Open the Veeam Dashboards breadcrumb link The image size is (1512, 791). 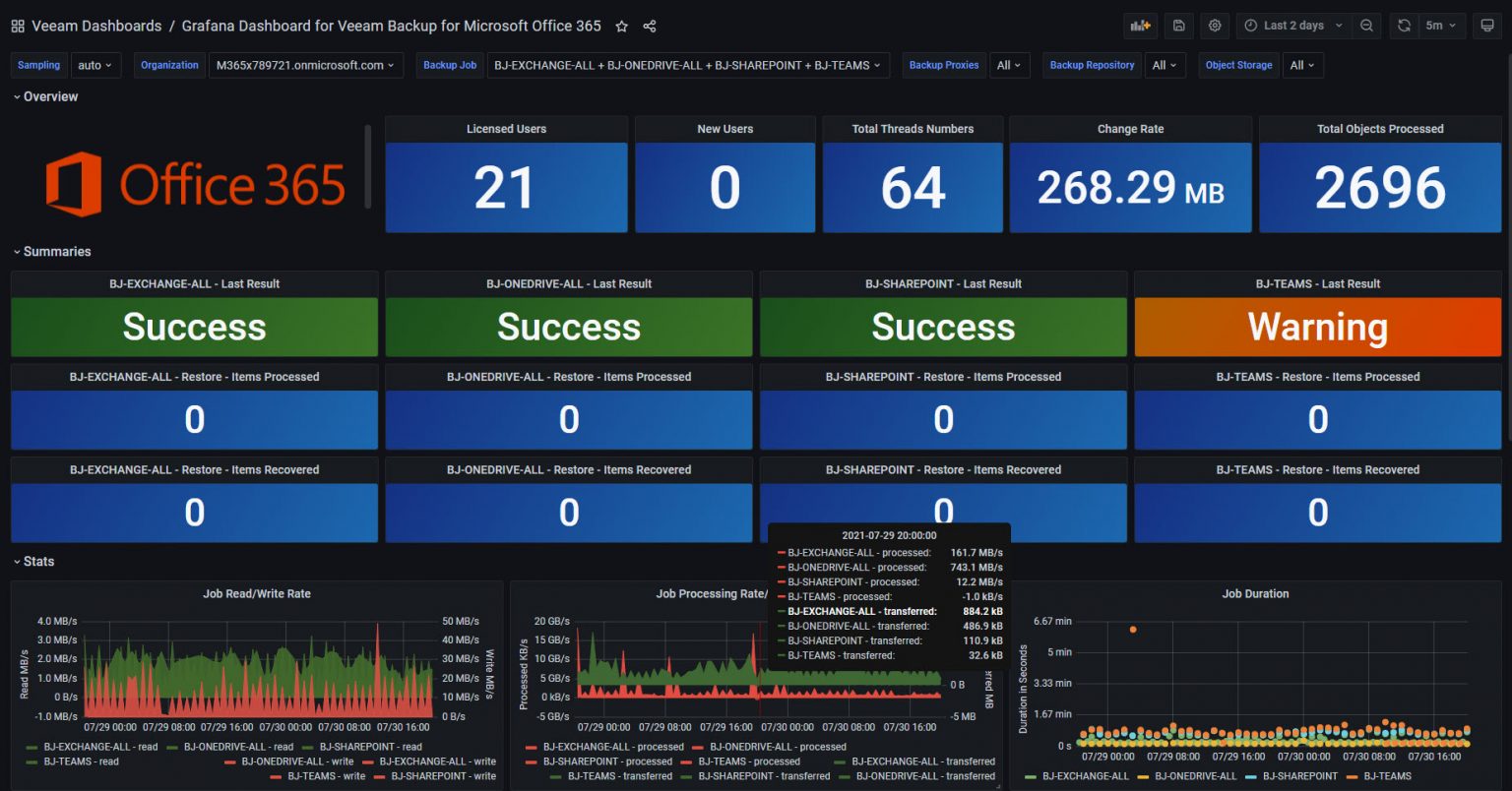[96, 27]
